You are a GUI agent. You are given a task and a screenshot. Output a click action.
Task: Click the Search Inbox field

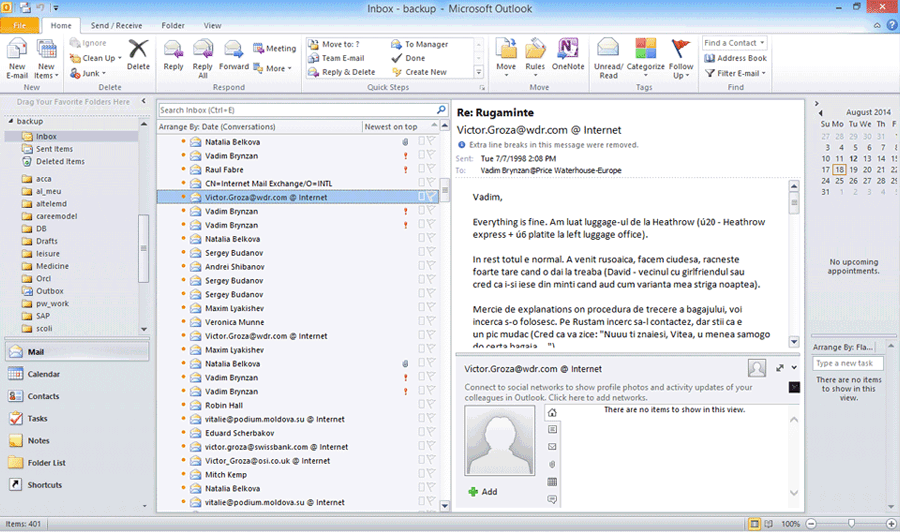[x=297, y=110]
